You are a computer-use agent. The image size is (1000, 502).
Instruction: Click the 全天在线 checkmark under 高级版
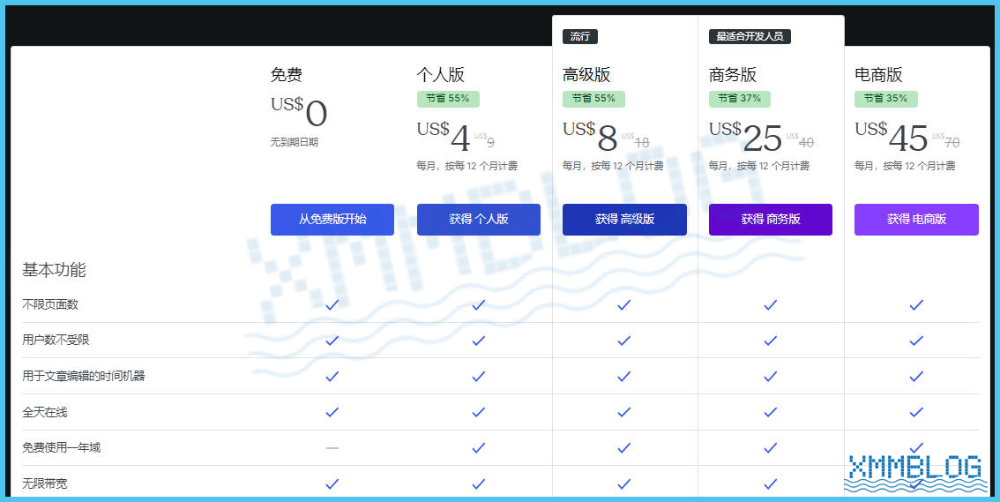(624, 412)
